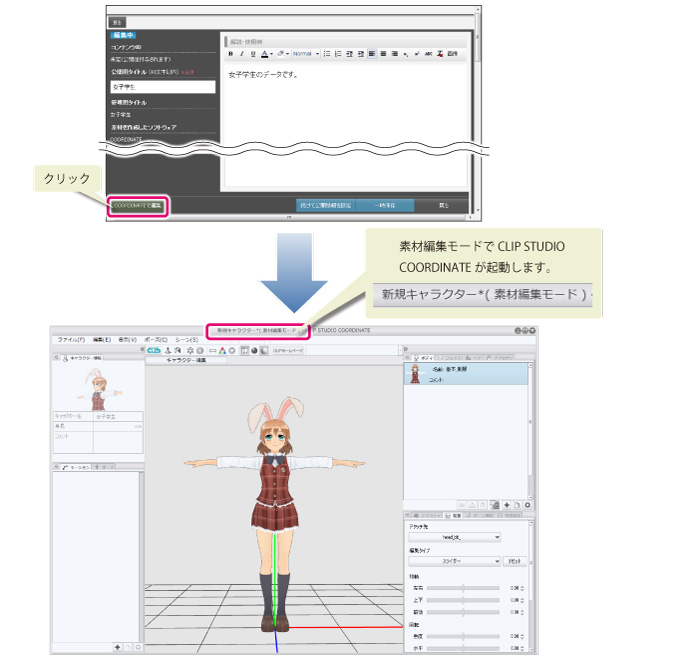Toggle Underline in the description editor
Viewport: 693px width, 660px height.
(253, 54)
